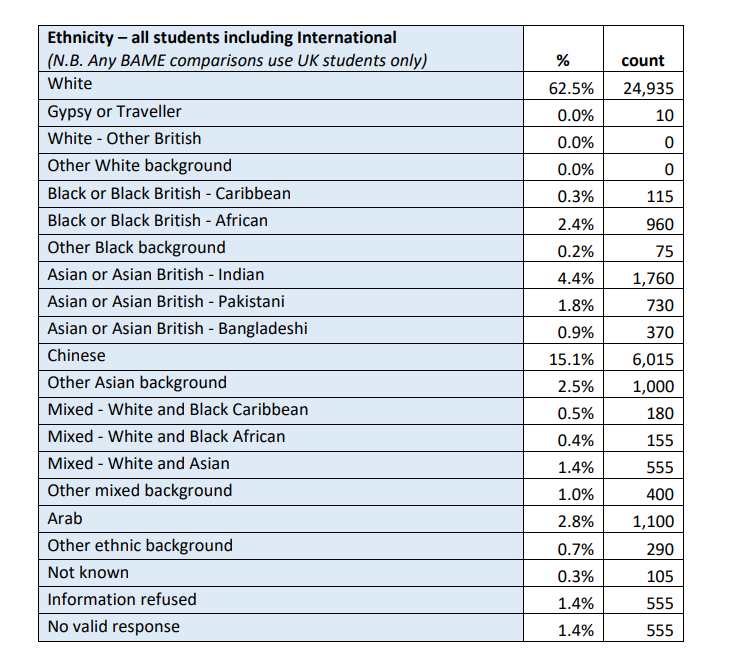Select the Arab count value 1,100
Viewport: 737px width, 659px height.
click(x=654, y=522)
